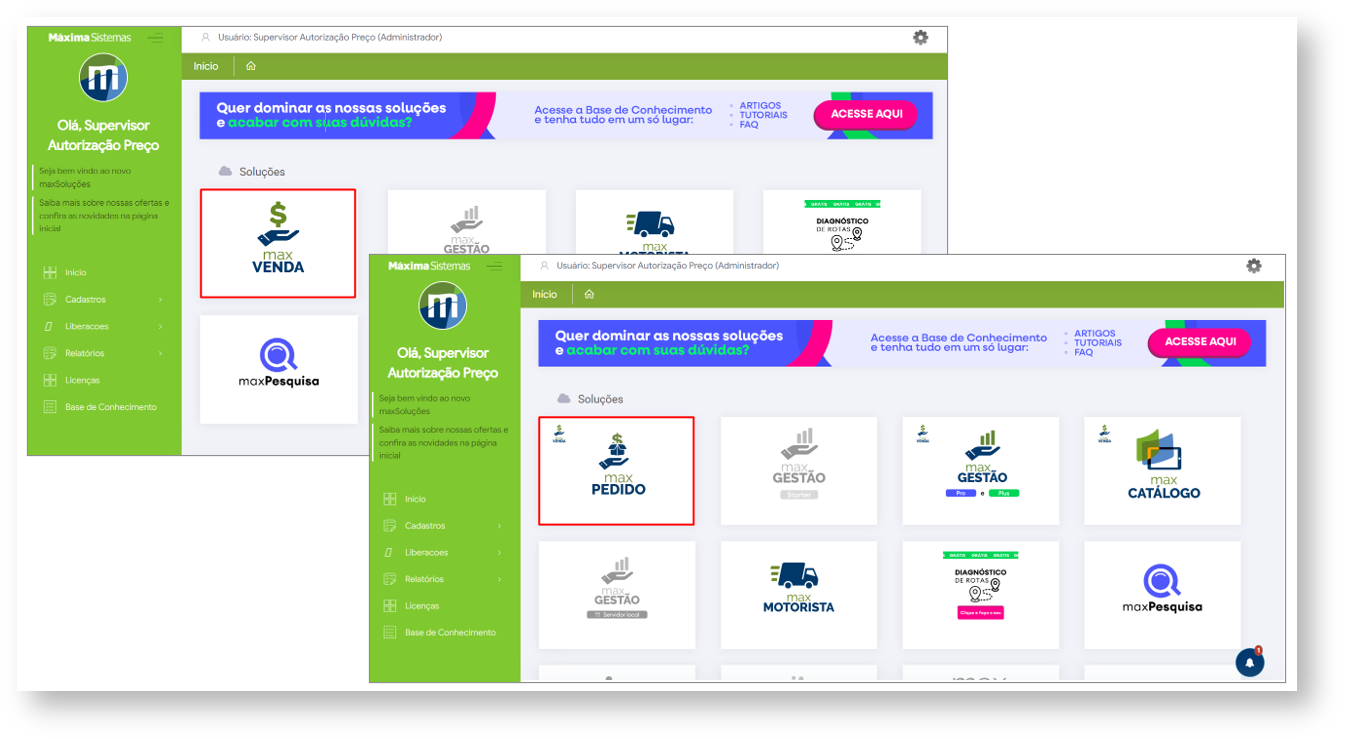
Task: Open the notification bell in front window
Action: (x=1249, y=662)
